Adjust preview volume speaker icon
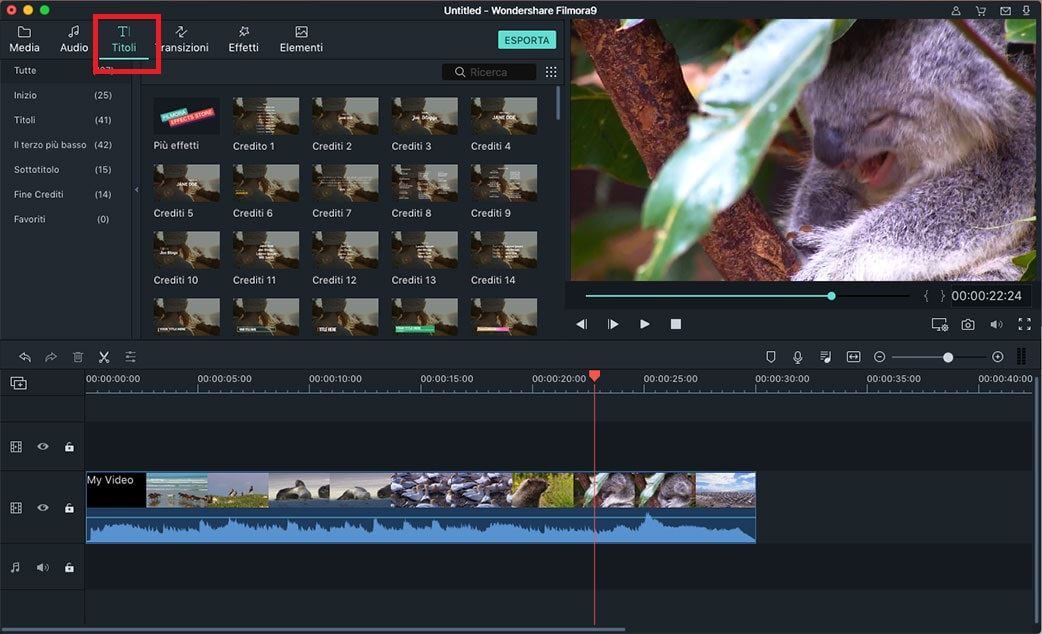Viewport: 1042px width, 634px height. click(996, 324)
